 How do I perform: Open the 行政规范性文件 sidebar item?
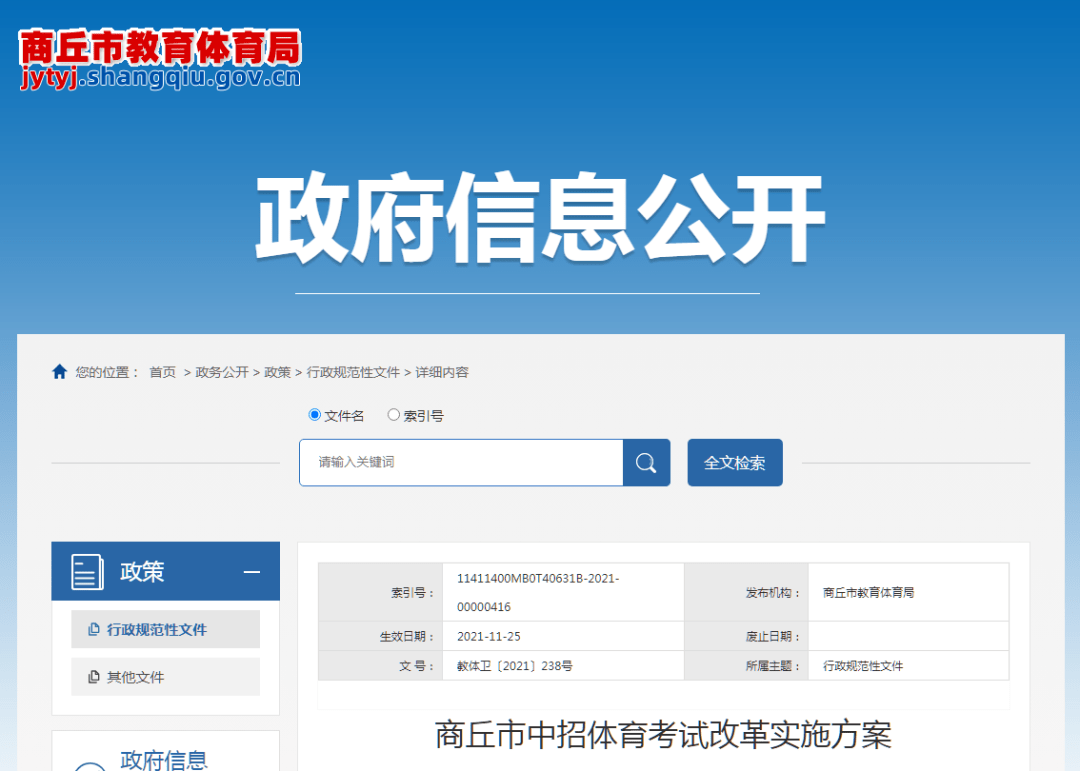tap(165, 629)
